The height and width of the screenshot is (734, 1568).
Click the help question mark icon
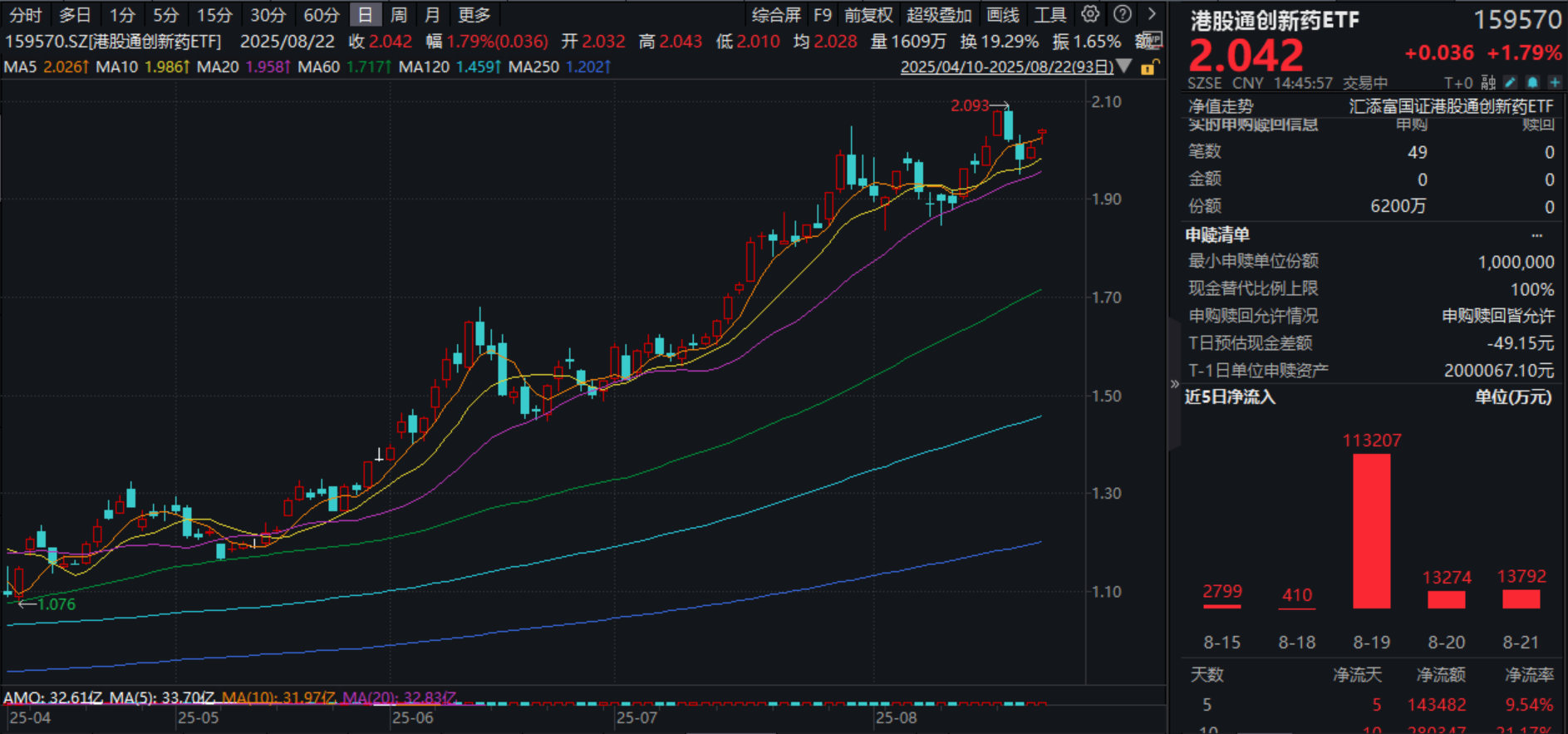point(1122,14)
